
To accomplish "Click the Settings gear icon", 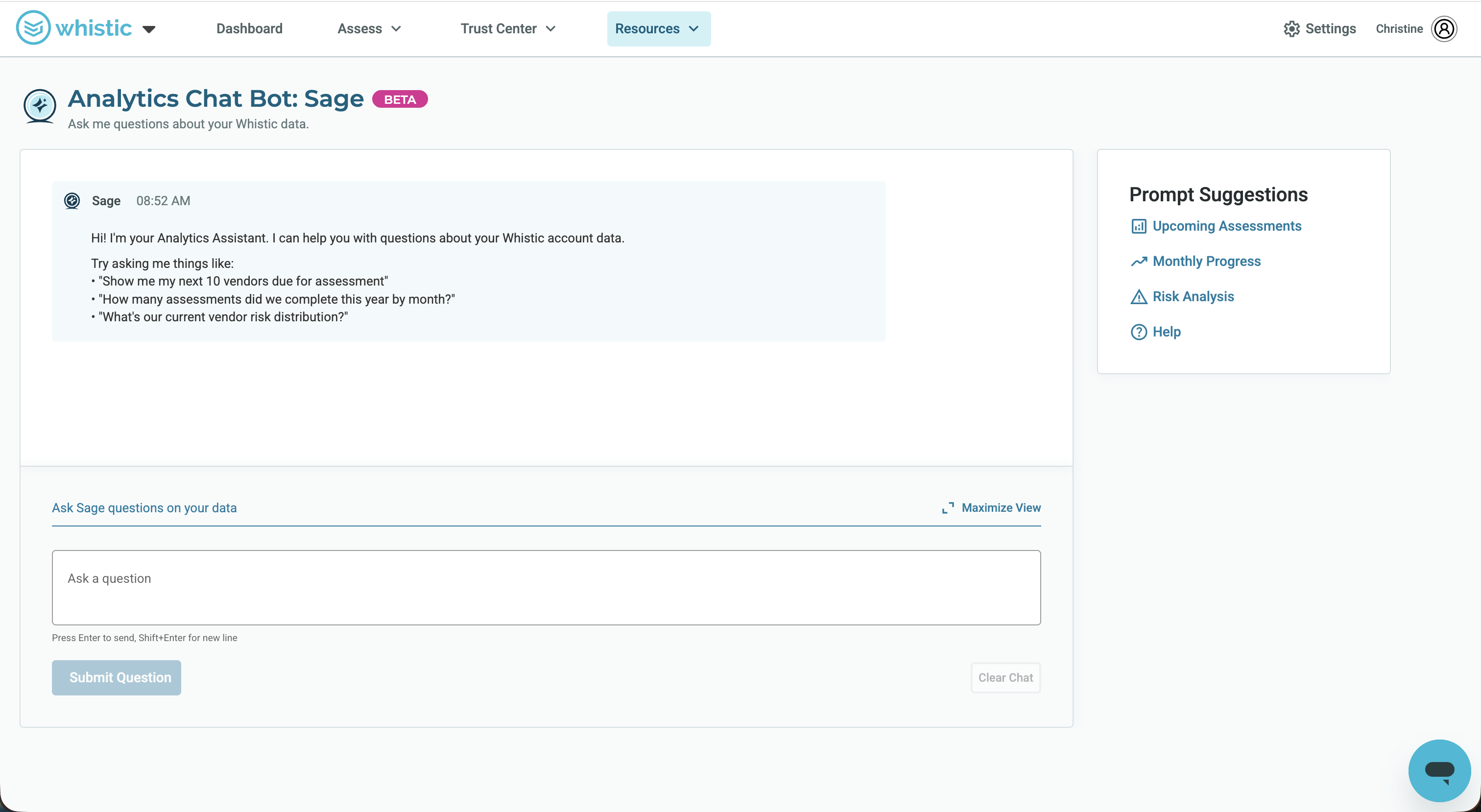I will tap(1291, 29).
